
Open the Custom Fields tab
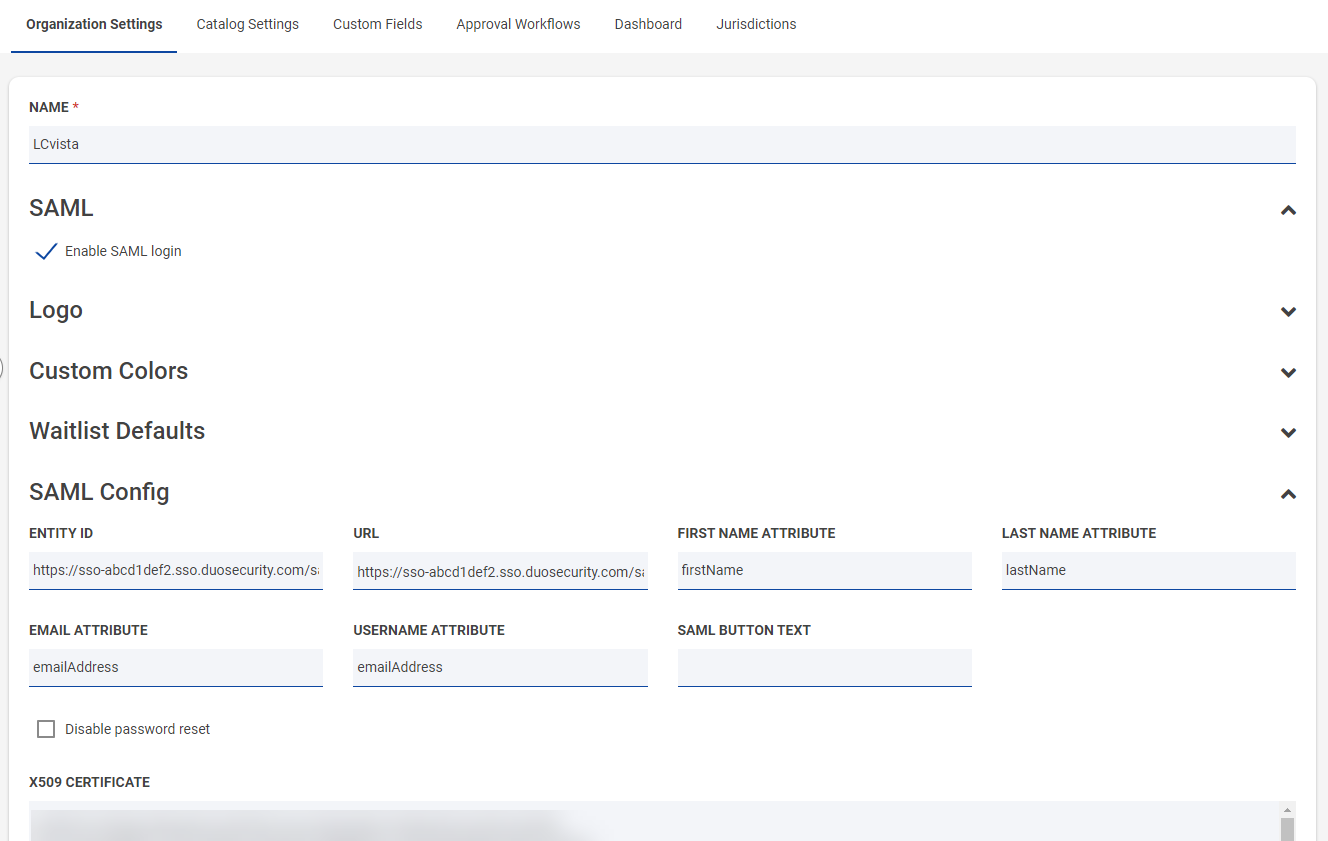tap(377, 24)
